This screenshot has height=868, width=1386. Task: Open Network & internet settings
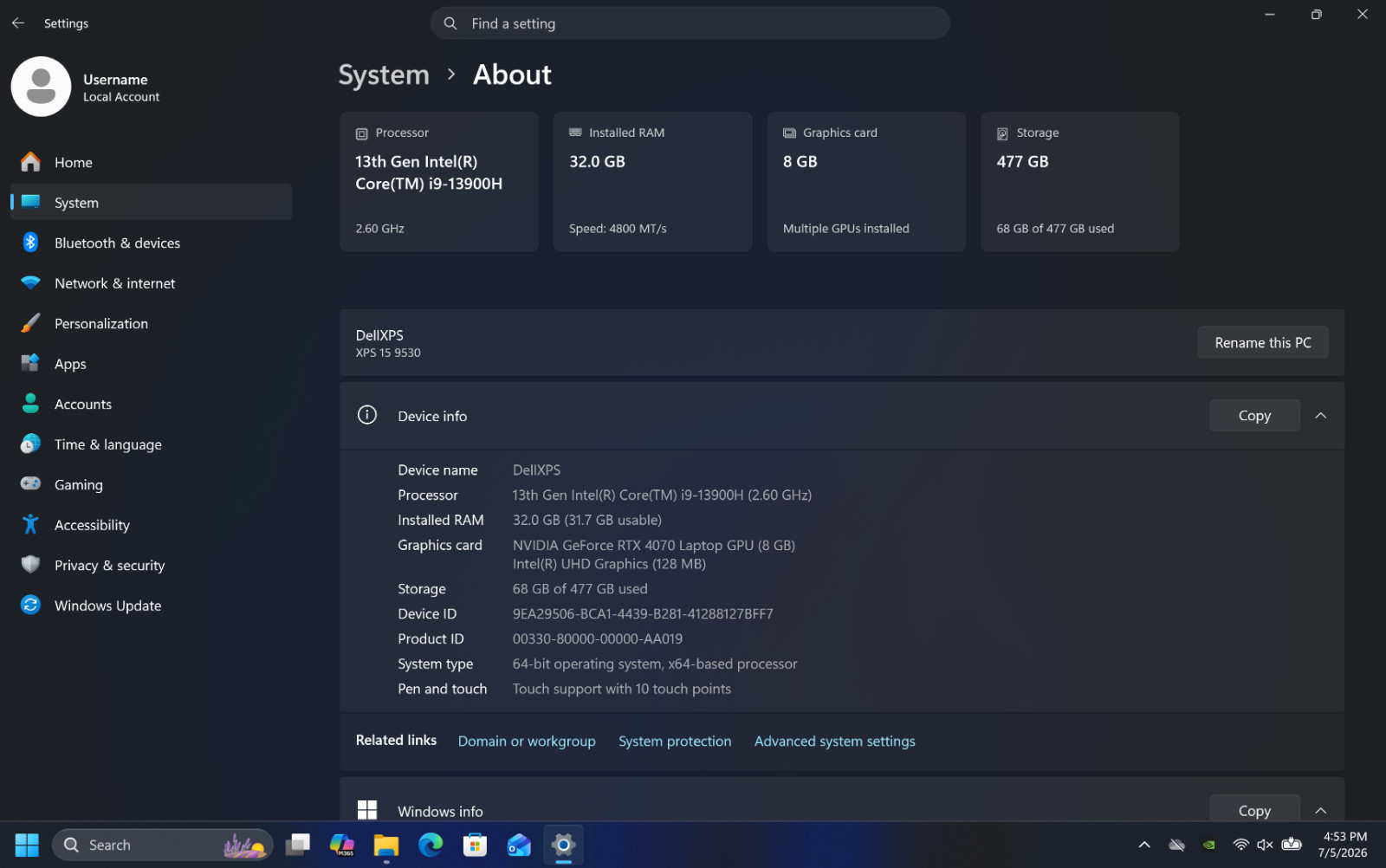152,283
